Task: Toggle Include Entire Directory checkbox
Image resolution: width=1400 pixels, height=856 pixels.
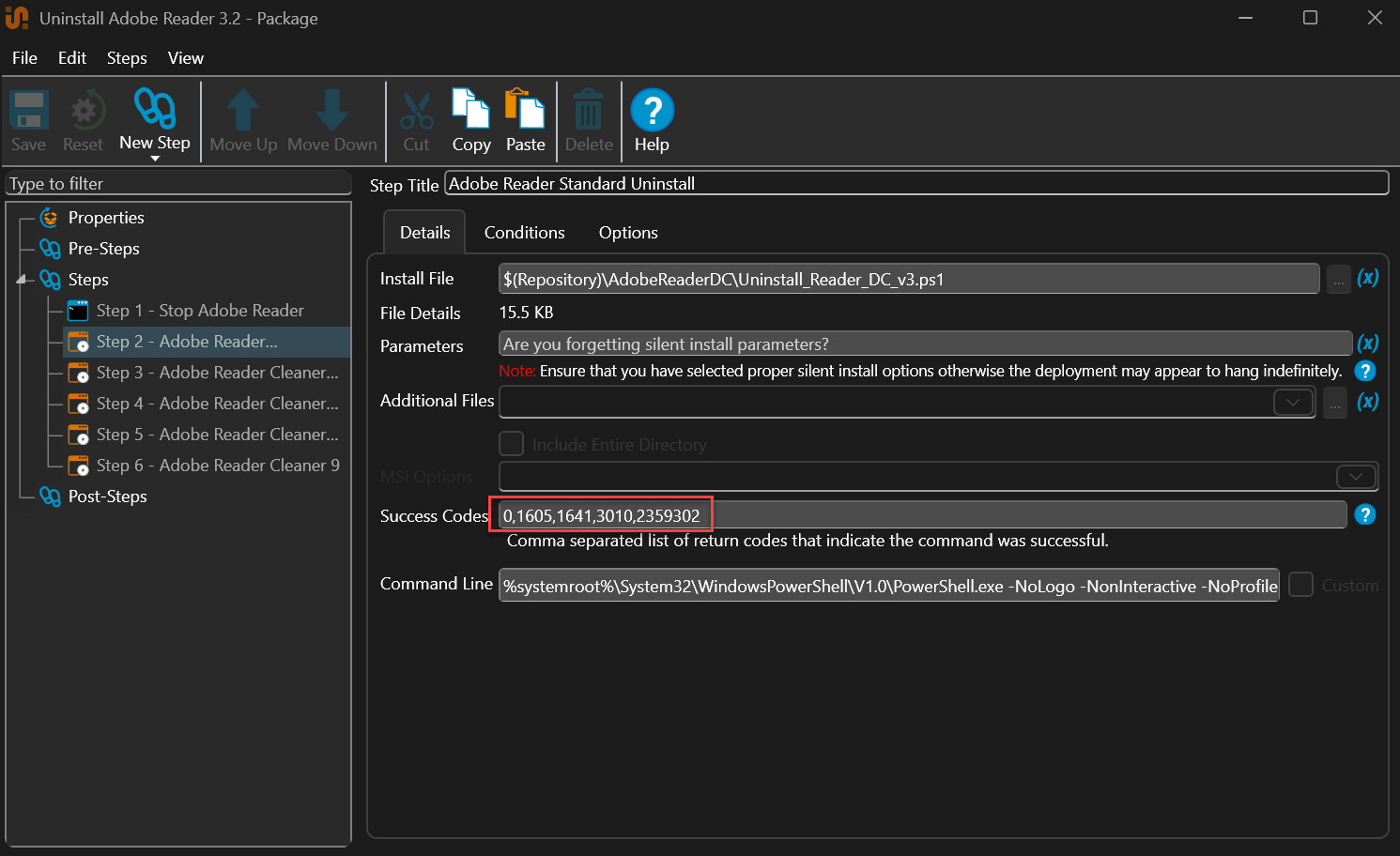Action: tap(511, 444)
